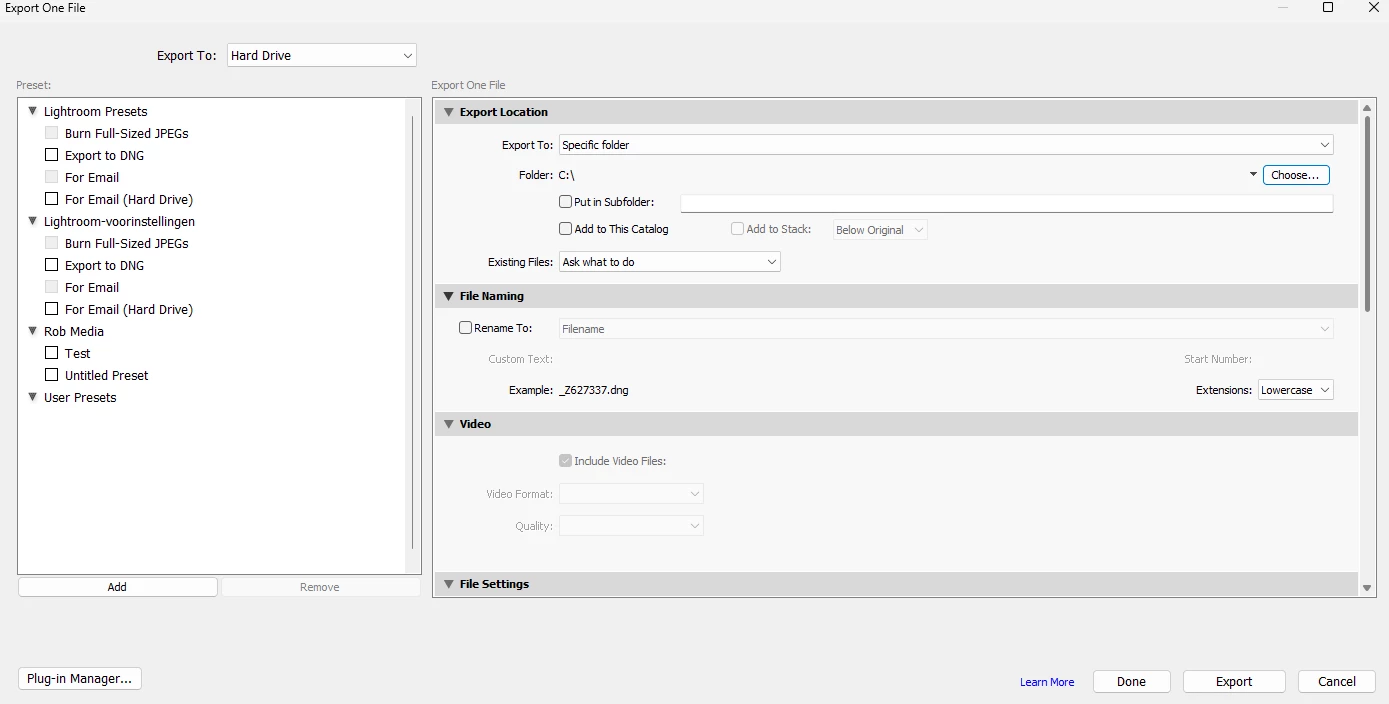Viewport: 1389px width, 704px height.
Task: Click the Add preset button
Action: click(x=118, y=587)
